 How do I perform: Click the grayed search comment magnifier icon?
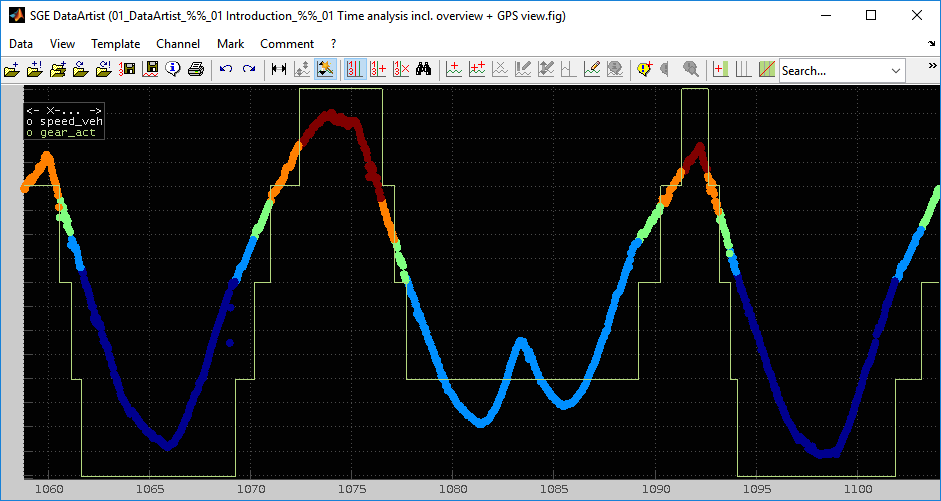[x=691, y=69]
